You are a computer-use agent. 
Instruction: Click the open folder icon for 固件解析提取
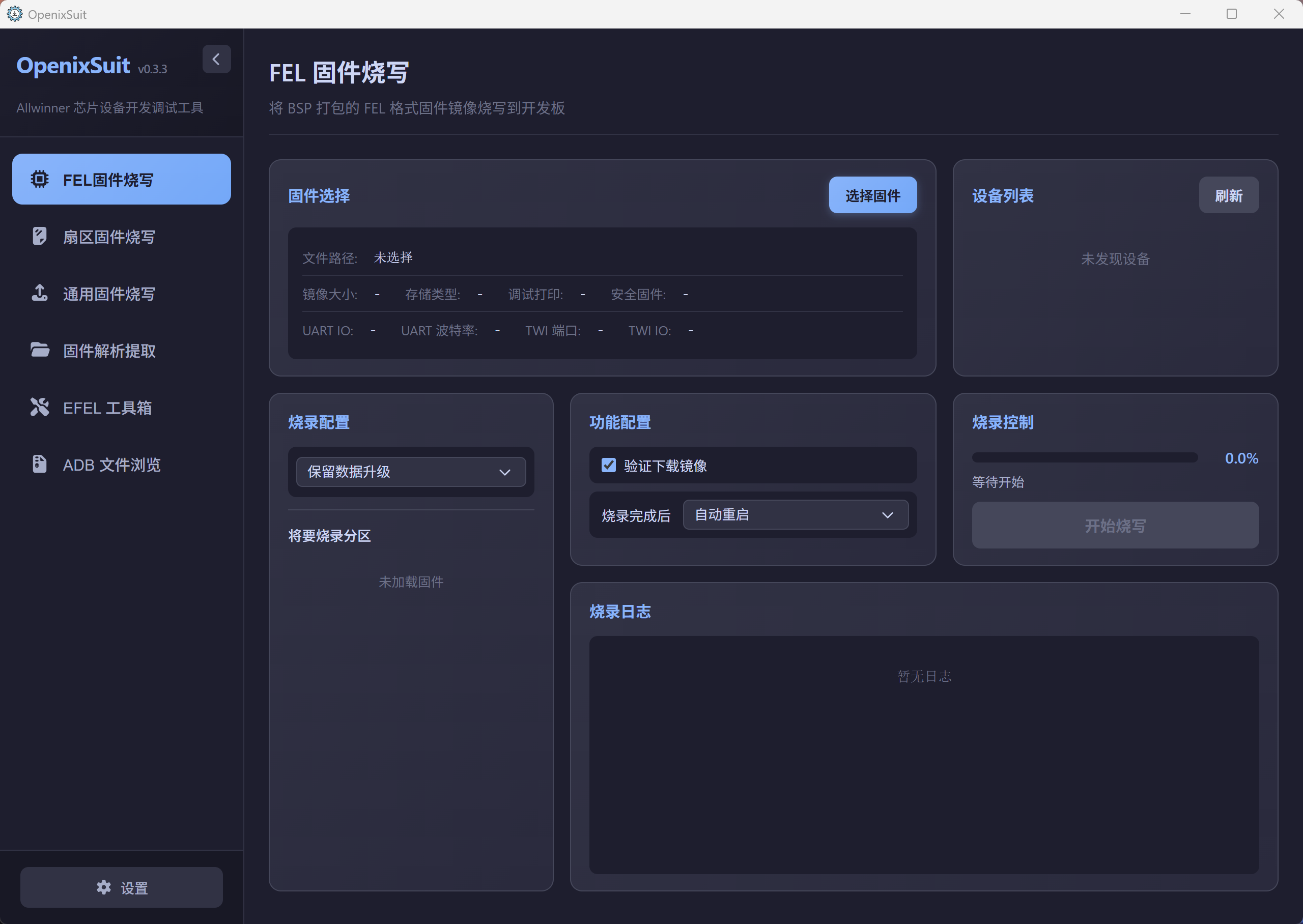(40, 350)
